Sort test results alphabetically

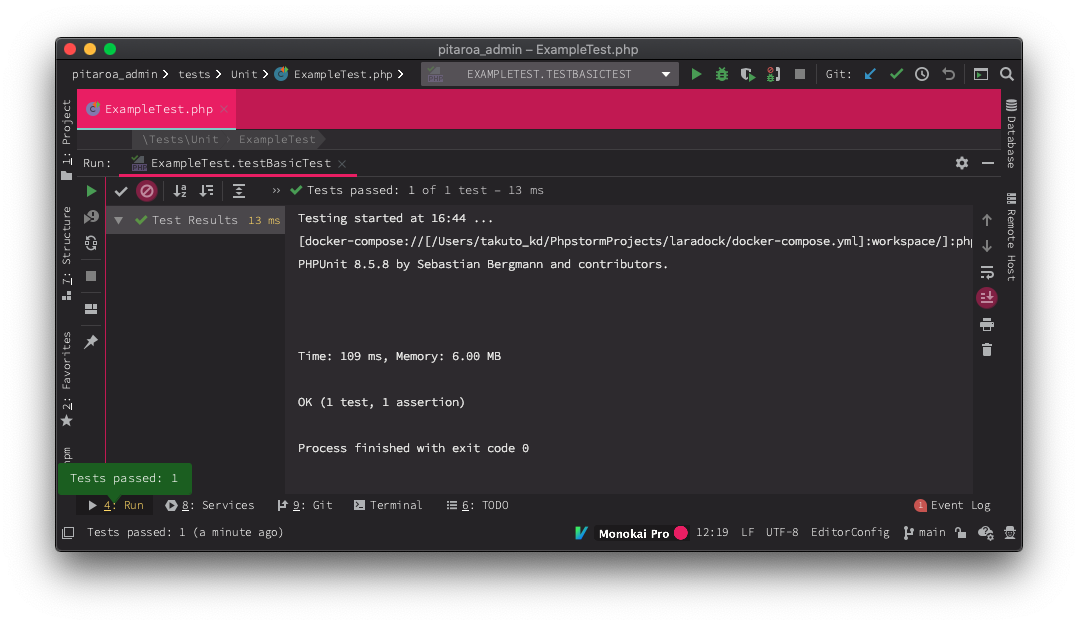tap(180, 191)
